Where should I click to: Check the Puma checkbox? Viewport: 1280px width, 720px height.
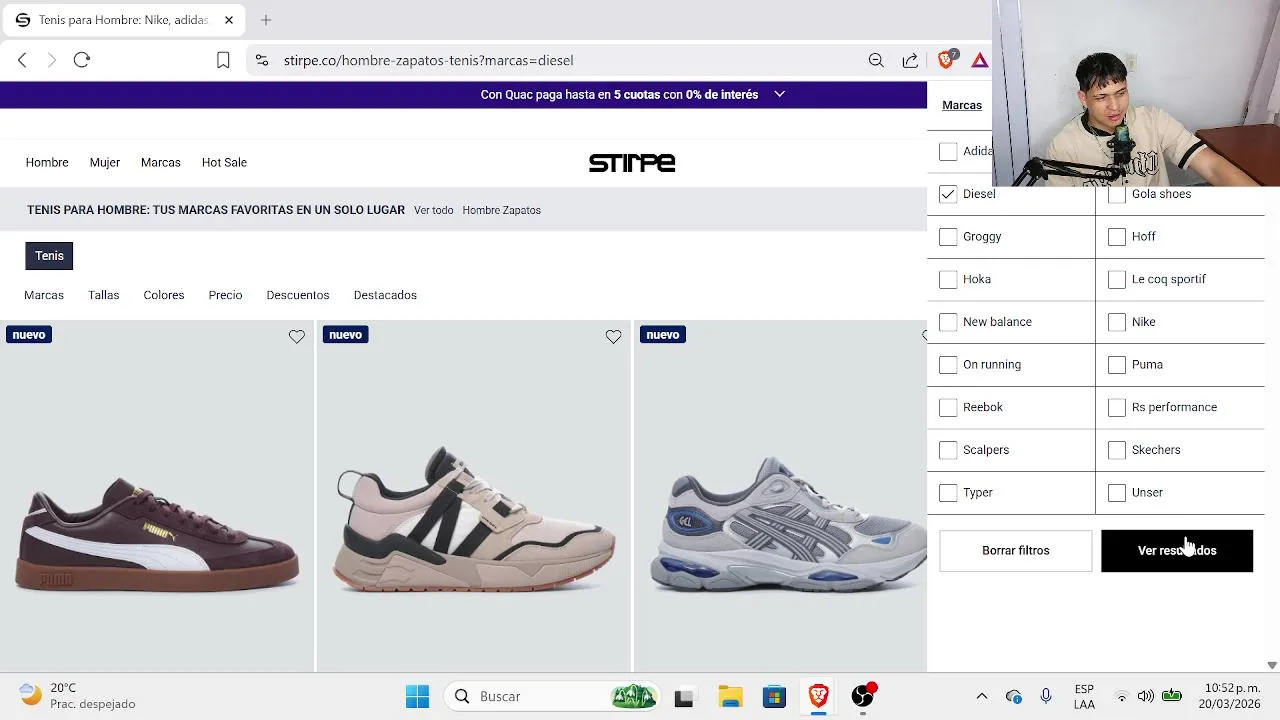(x=1117, y=365)
